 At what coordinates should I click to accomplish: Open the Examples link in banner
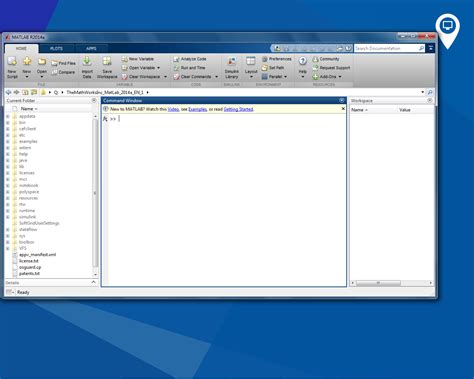point(198,109)
